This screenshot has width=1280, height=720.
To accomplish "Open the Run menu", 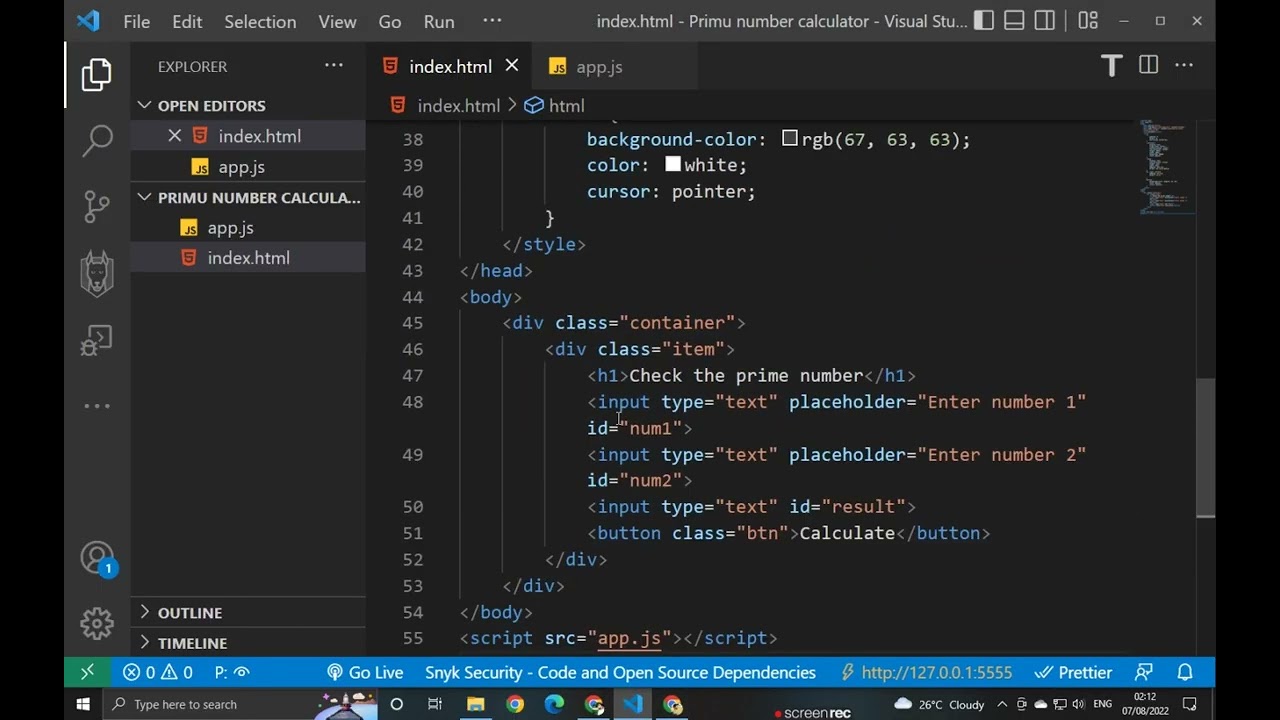I will pyautogui.click(x=439, y=21).
